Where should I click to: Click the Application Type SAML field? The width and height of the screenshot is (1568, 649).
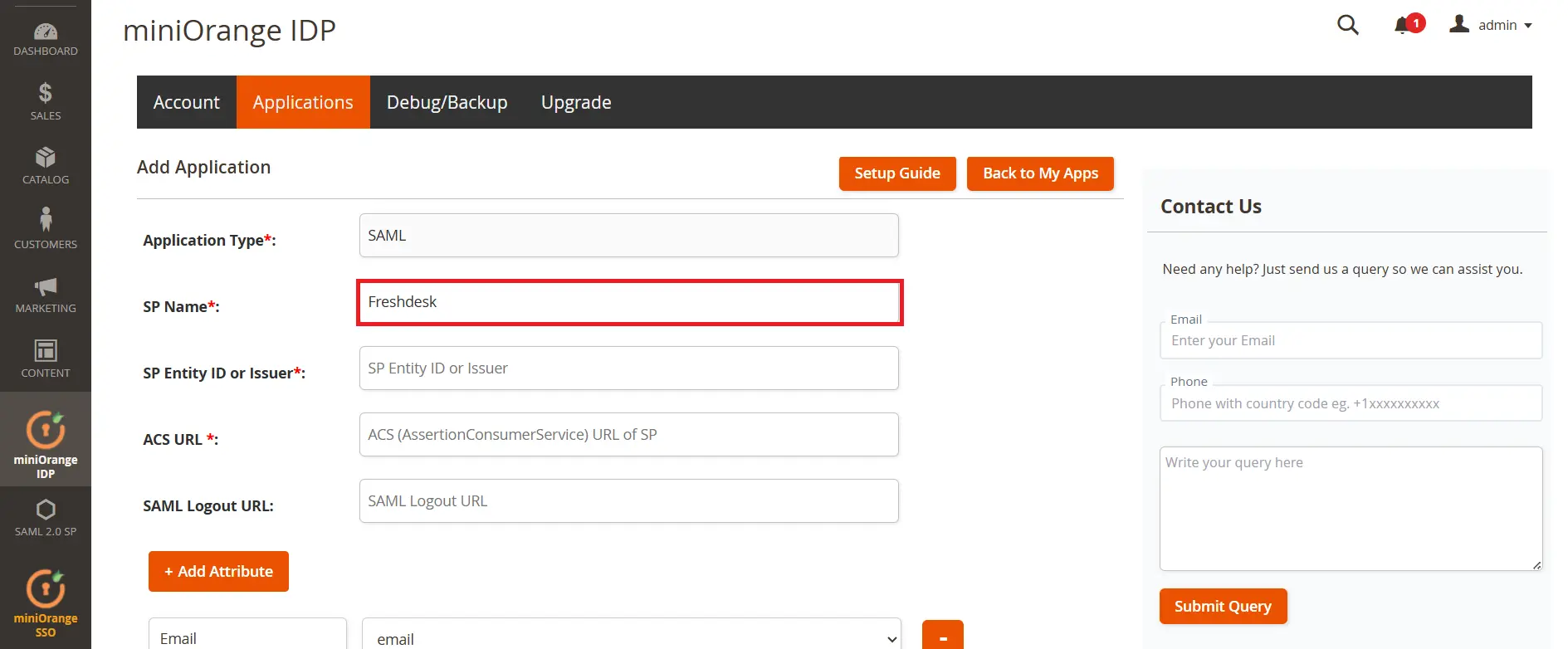tap(628, 235)
